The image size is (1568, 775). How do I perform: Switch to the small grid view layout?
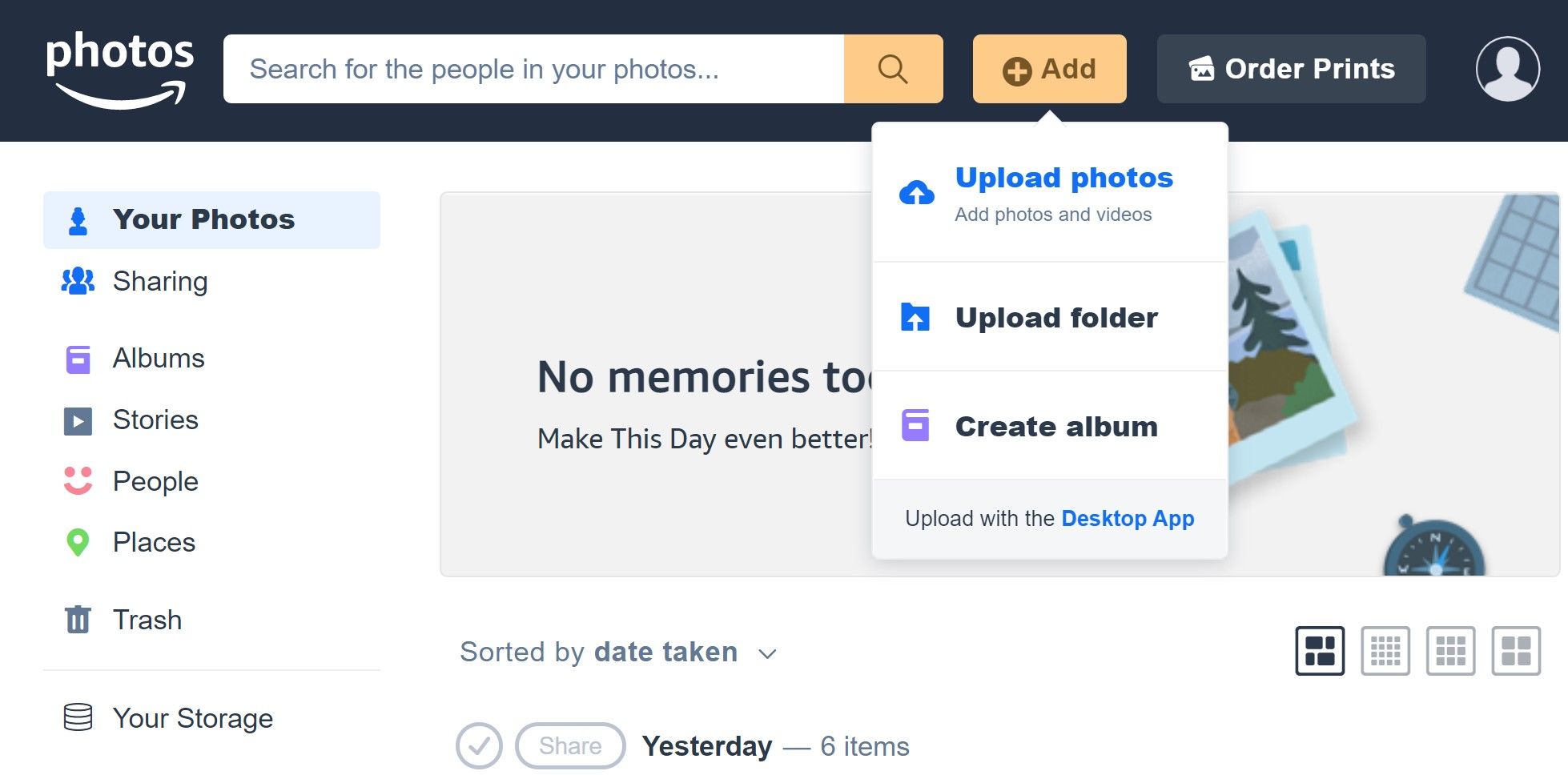(x=1386, y=651)
